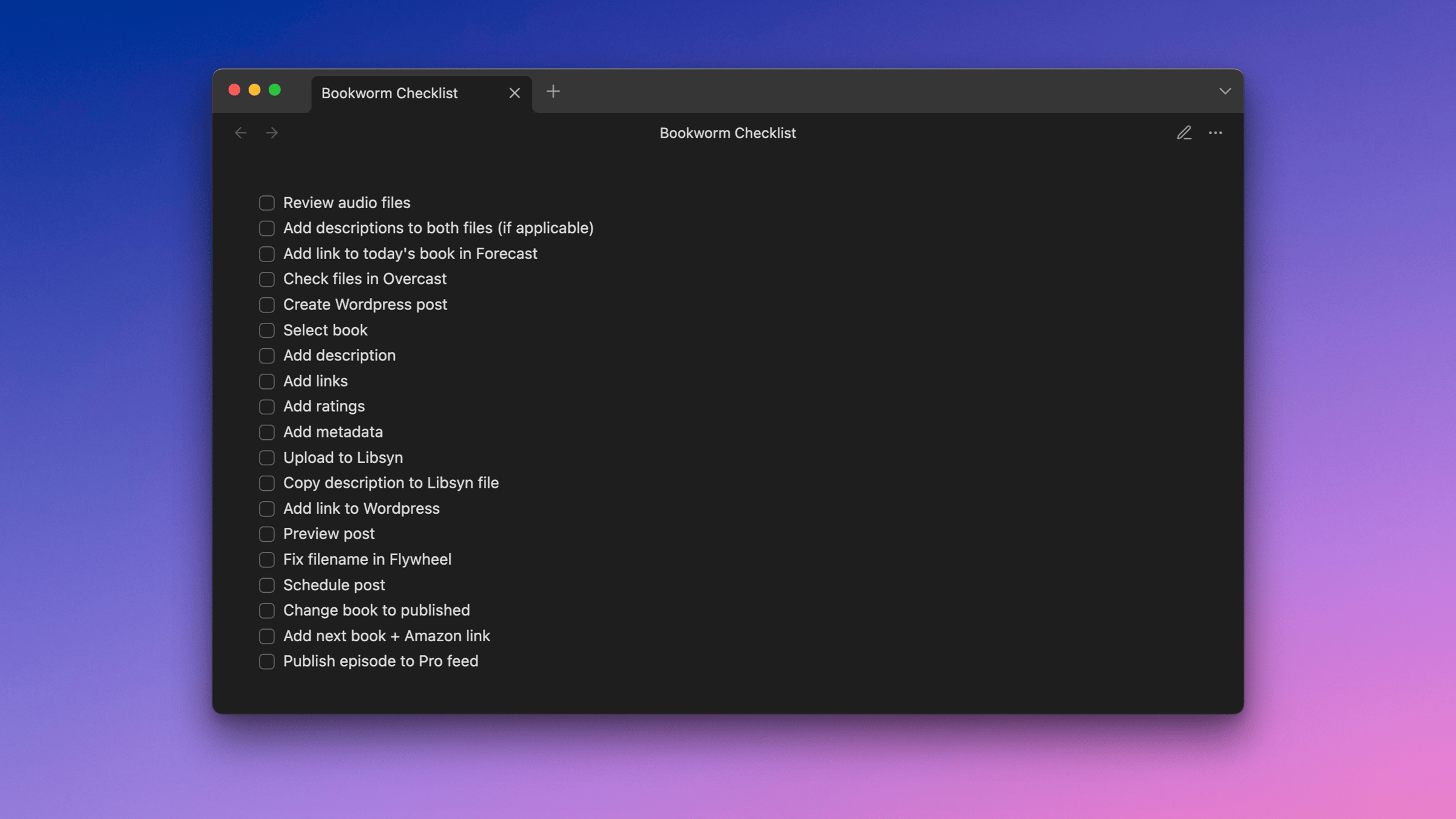Check the Add ratings box

[266, 406]
